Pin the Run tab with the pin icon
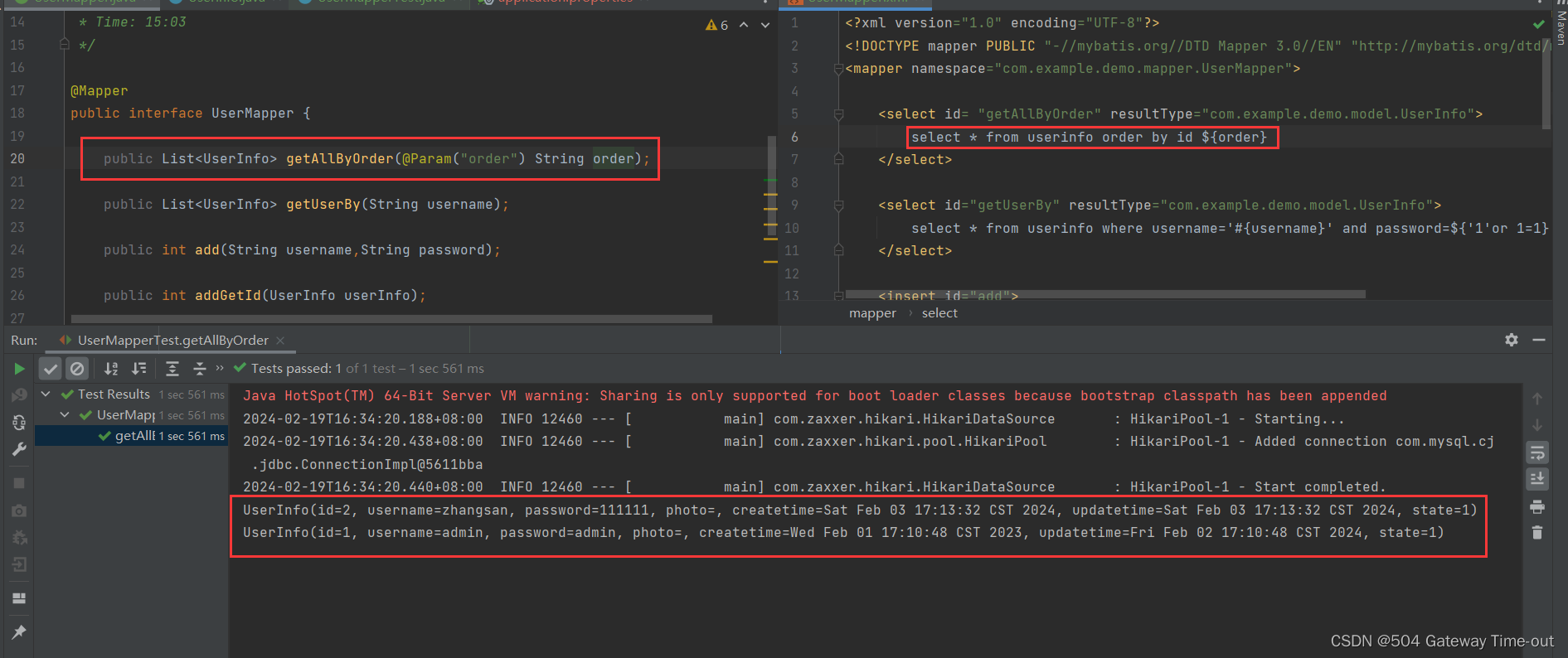Viewport: 1568px width, 658px height. pyautogui.click(x=19, y=632)
